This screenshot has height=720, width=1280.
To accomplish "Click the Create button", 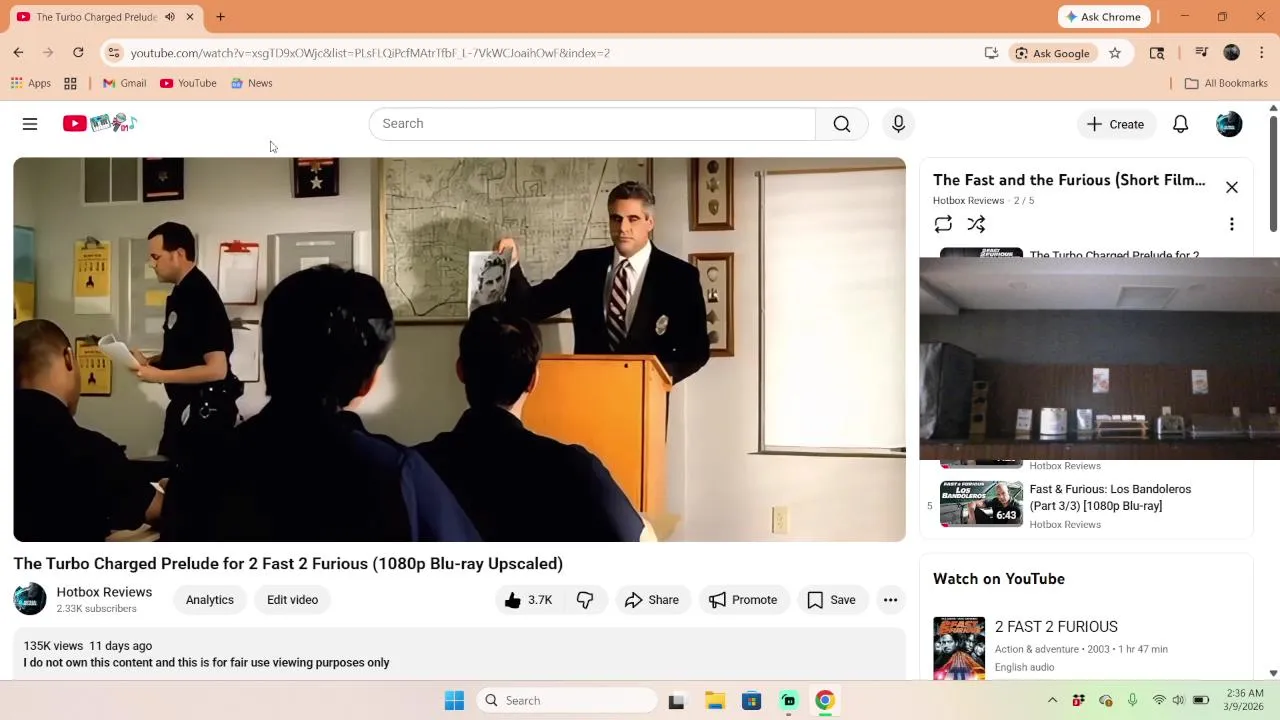I will point(1116,124).
